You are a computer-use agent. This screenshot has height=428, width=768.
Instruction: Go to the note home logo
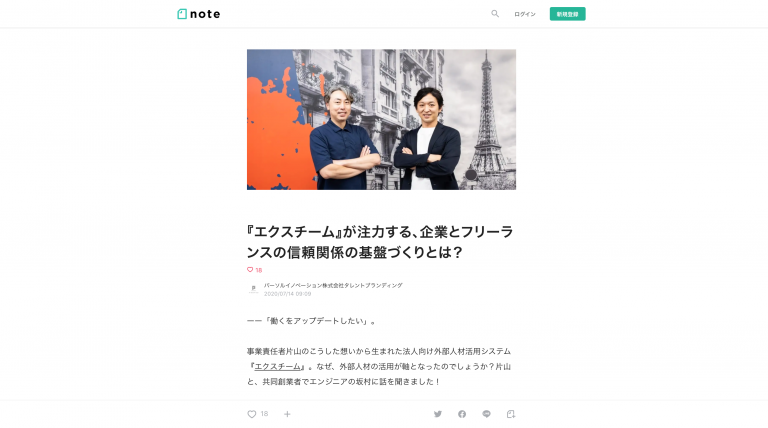click(198, 14)
